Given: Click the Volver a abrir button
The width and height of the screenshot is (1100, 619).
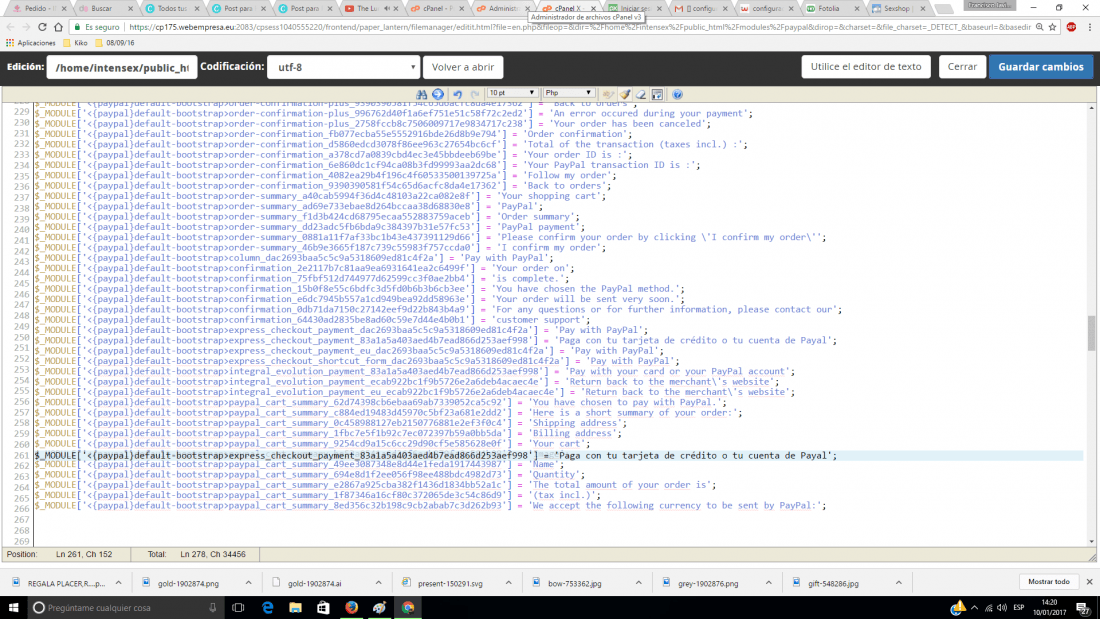Looking at the screenshot, I should [x=463, y=67].
